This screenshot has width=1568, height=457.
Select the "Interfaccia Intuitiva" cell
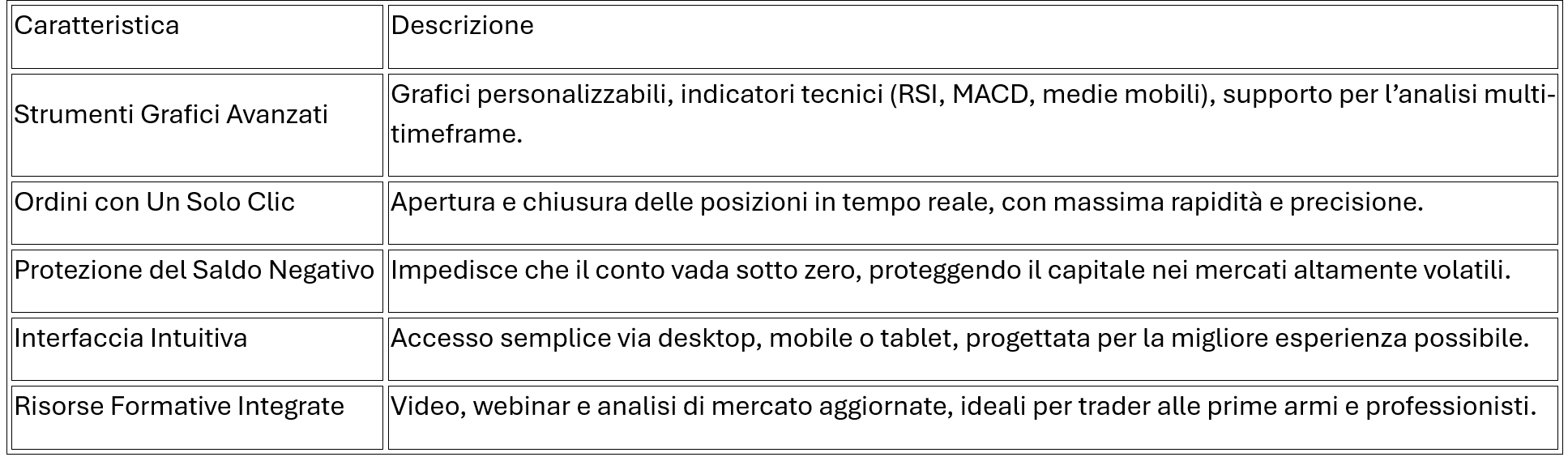click(130, 338)
